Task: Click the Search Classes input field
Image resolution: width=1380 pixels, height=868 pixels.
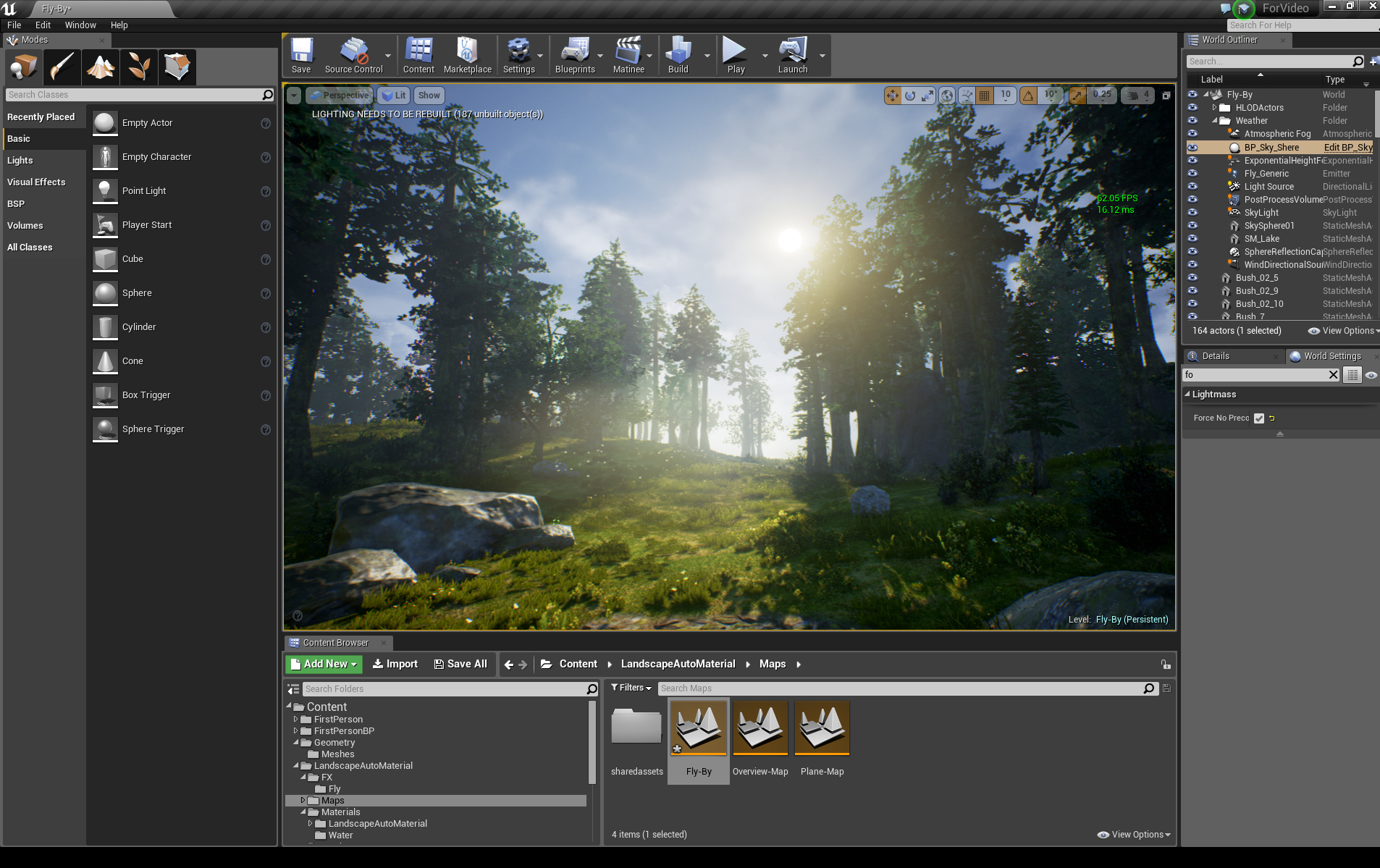Action: [134, 95]
